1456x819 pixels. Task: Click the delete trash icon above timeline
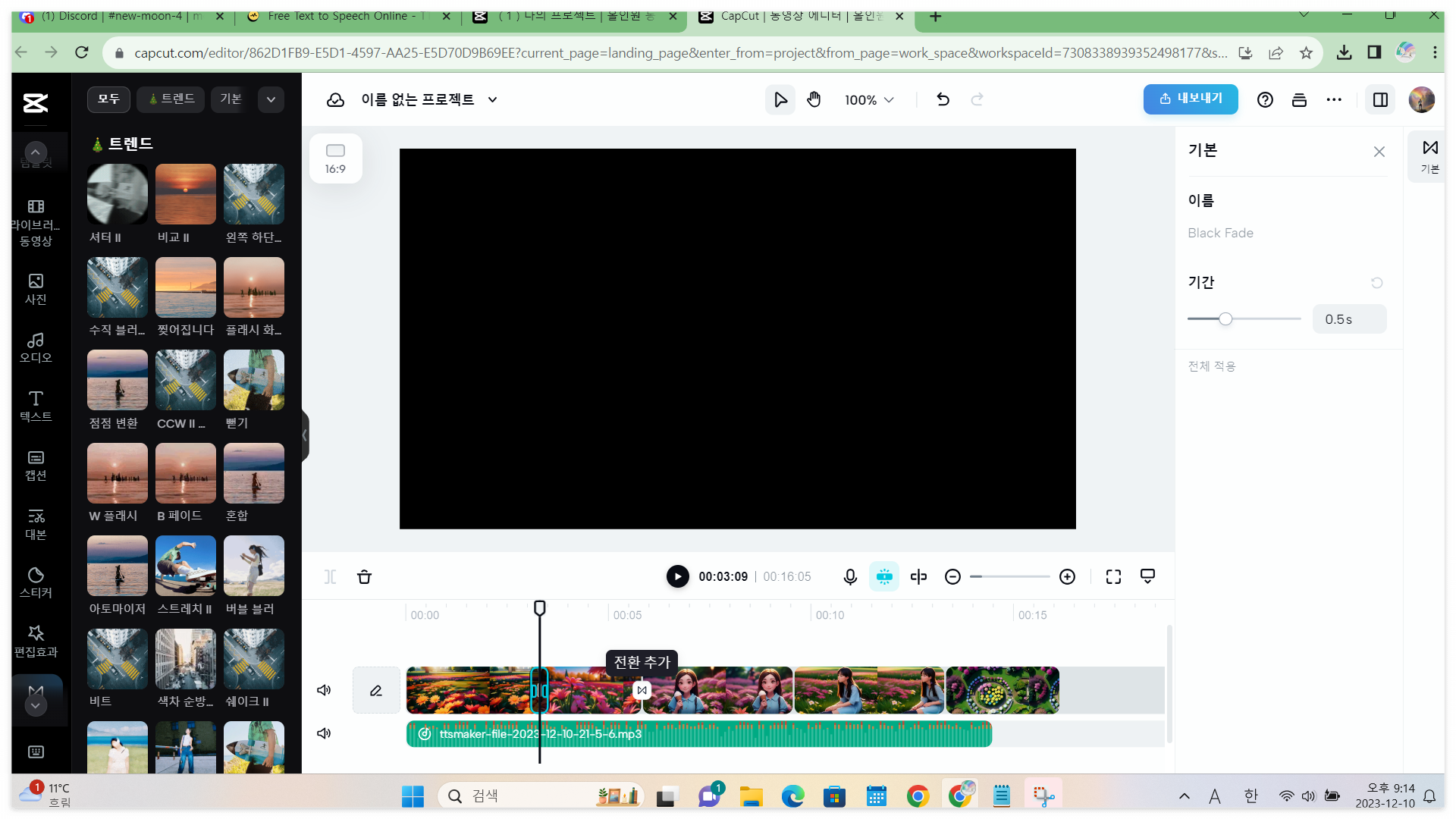coord(364,577)
